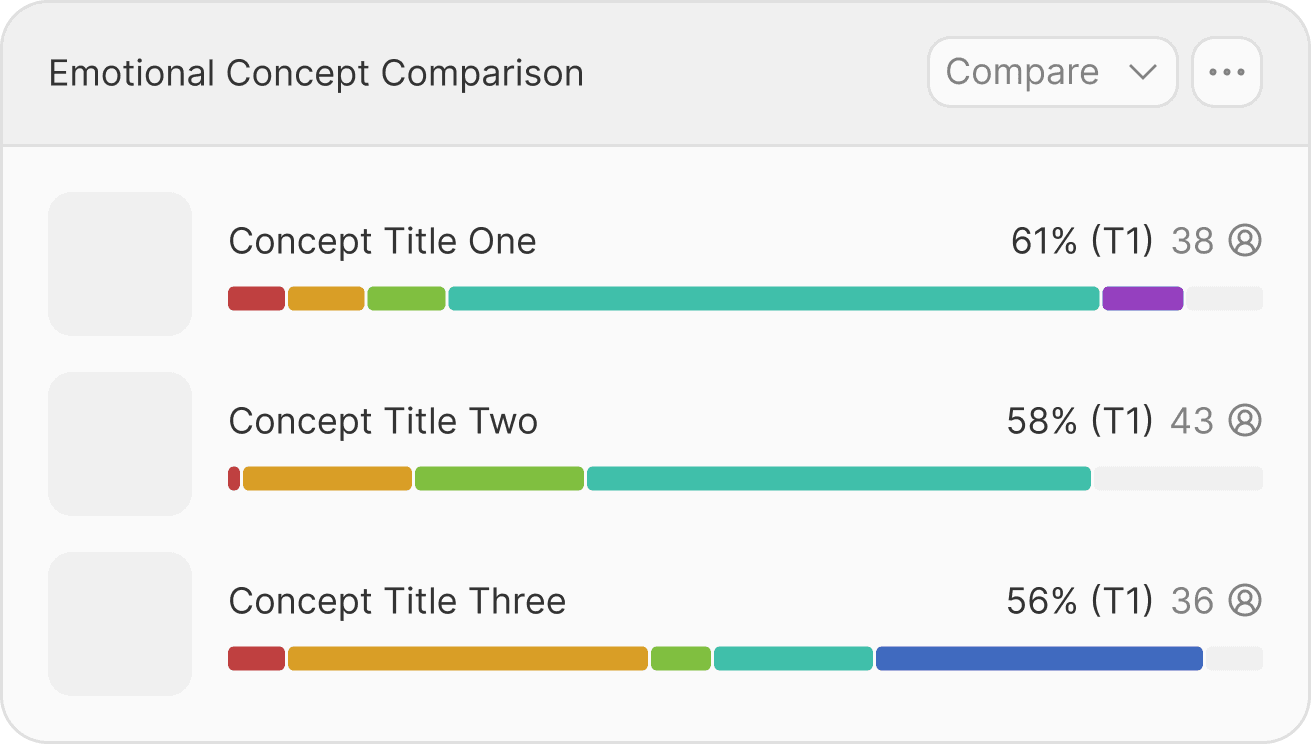Click the Concept Title Two label
The width and height of the screenshot is (1311, 744).
[x=383, y=421]
